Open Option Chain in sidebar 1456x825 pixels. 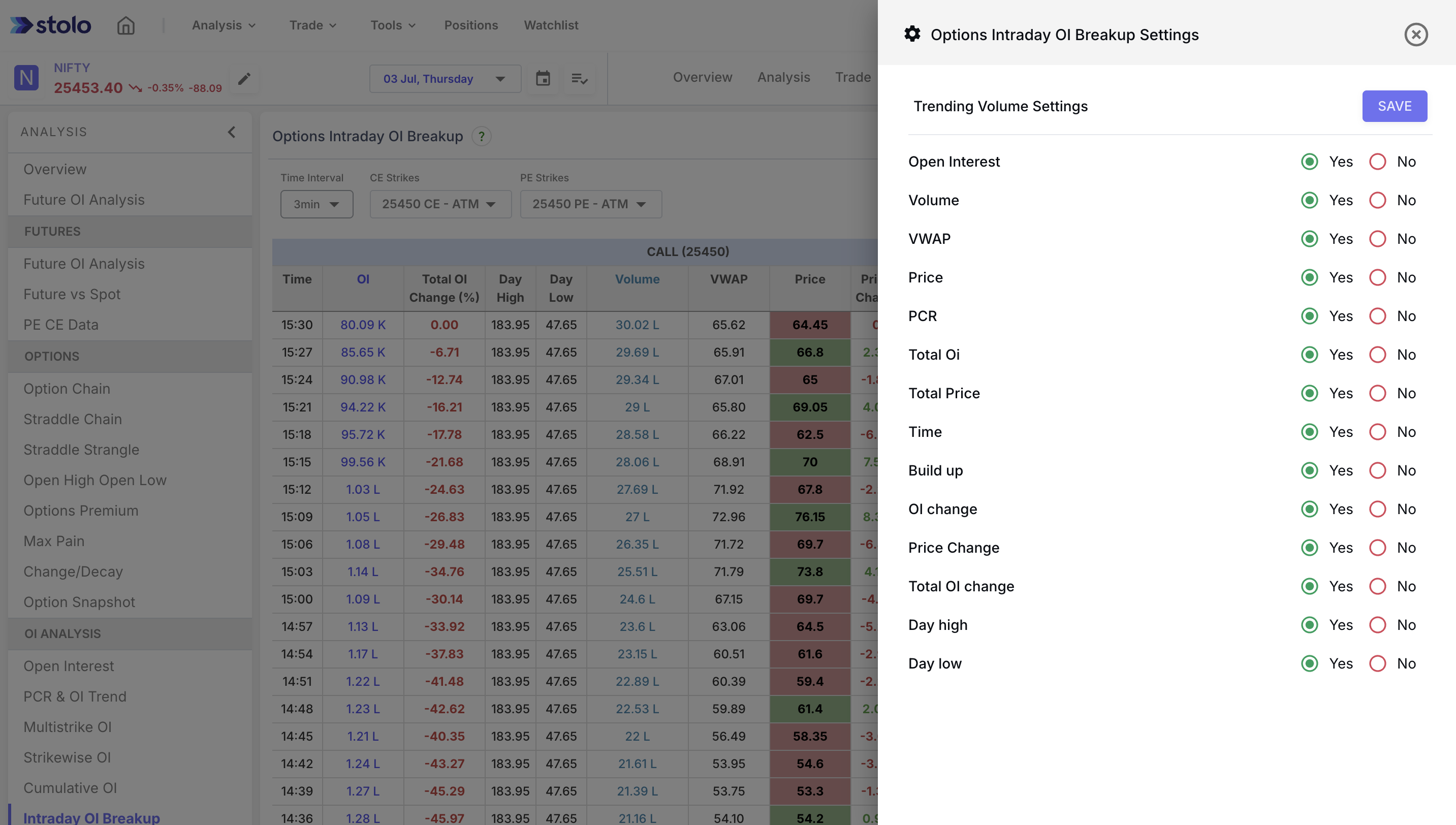click(66, 389)
